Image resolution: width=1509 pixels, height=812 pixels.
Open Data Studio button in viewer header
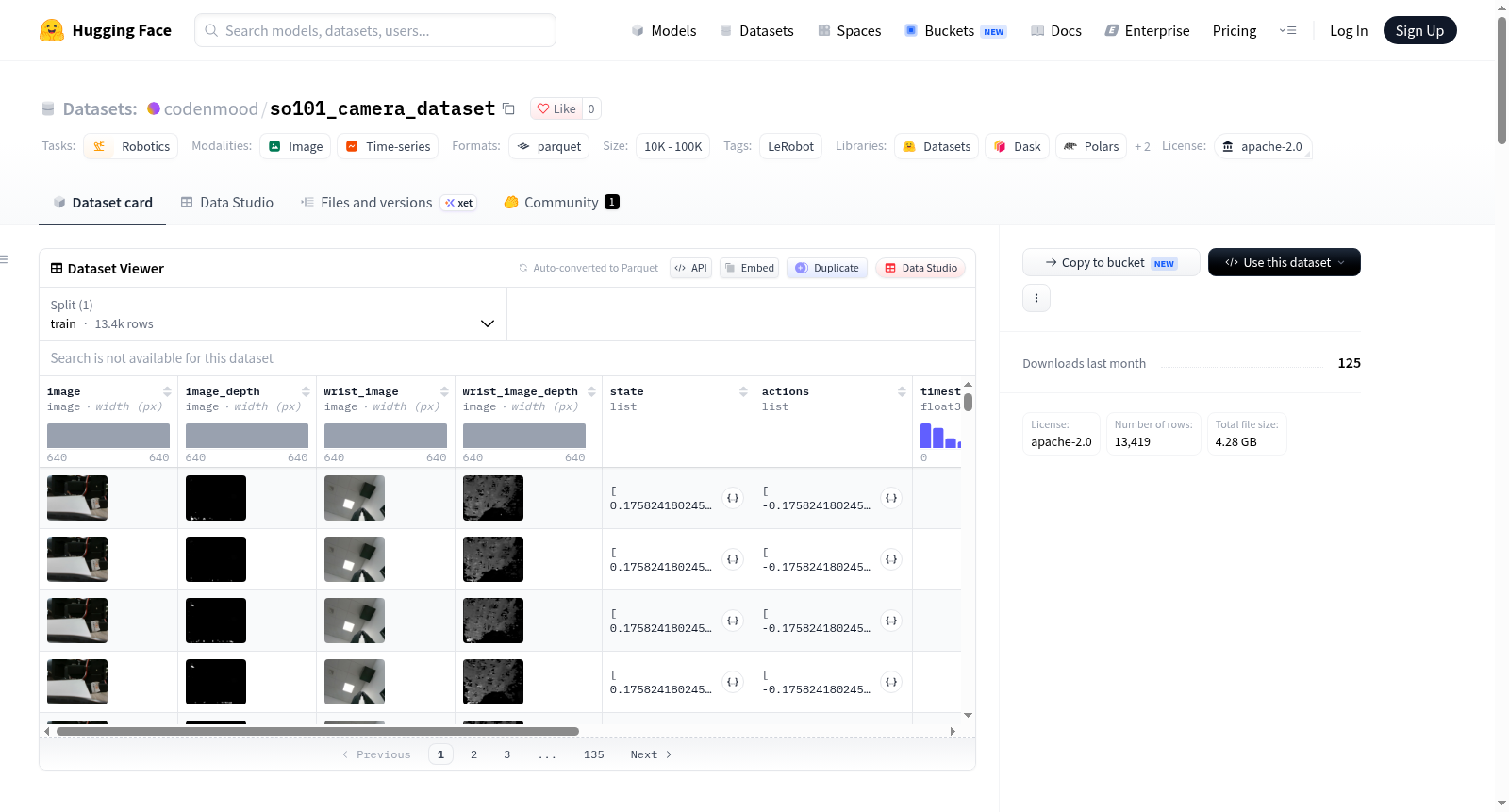920,268
